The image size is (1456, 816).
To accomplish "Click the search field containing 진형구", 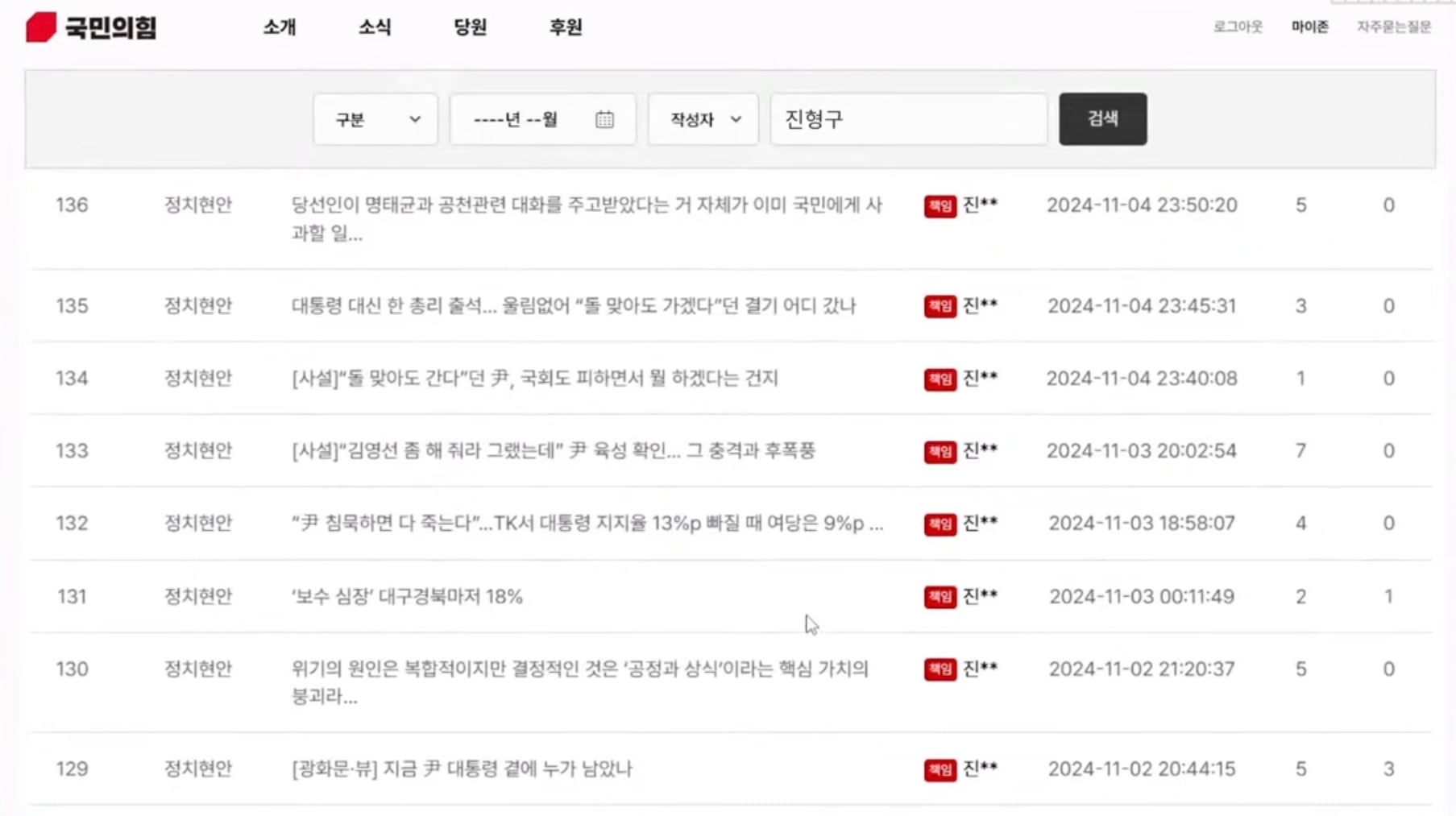I will [x=909, y=119].
